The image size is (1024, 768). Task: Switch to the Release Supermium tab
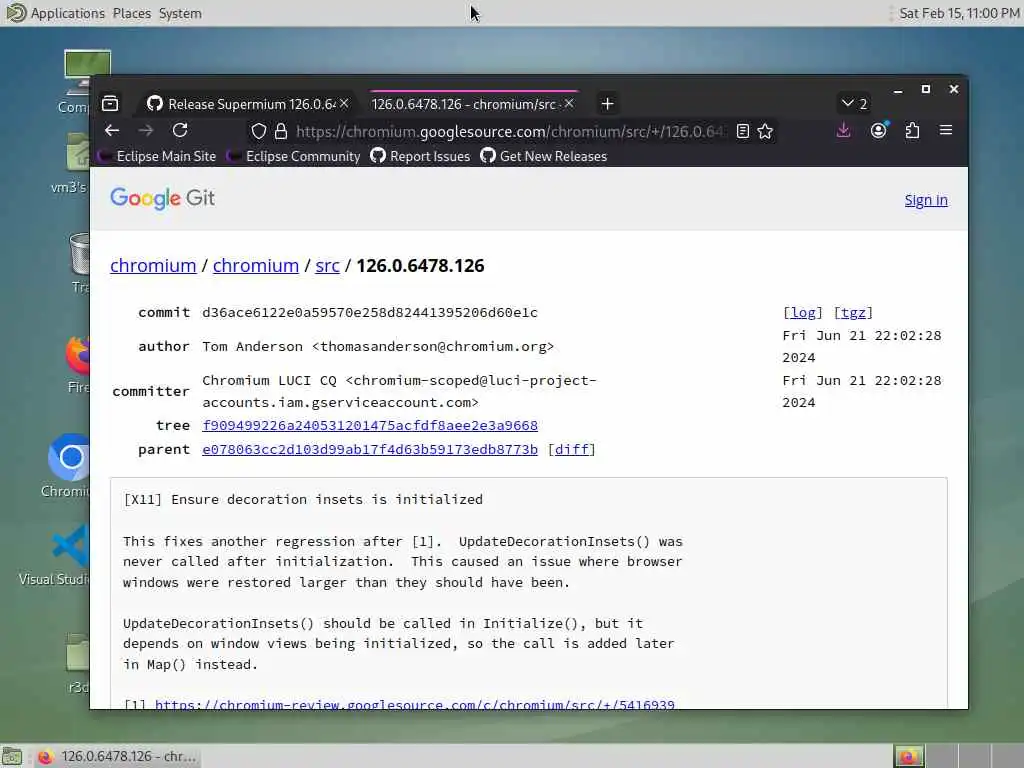[x=248, y=104]
